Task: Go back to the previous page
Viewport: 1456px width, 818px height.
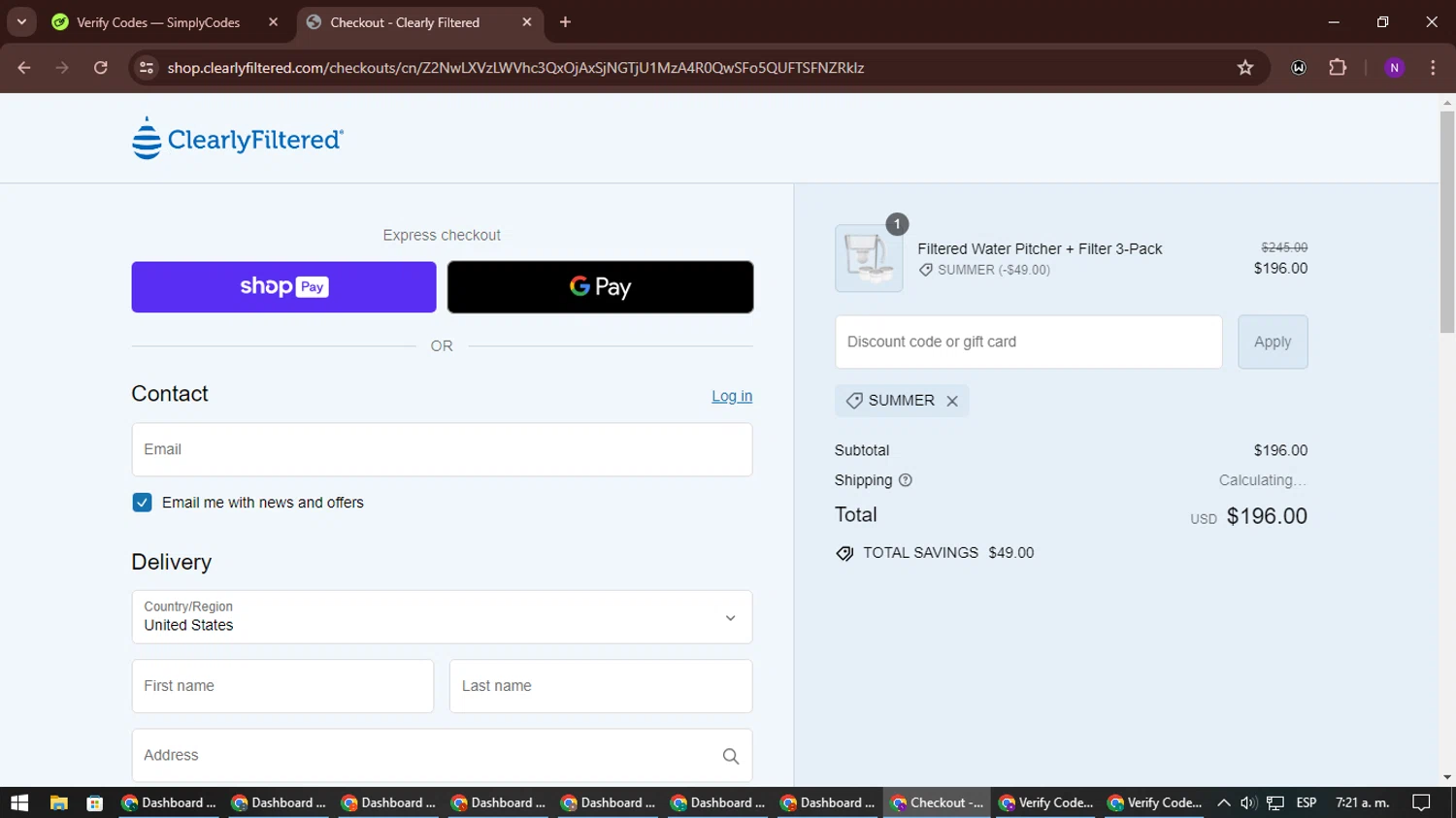Action: [24, 68]
